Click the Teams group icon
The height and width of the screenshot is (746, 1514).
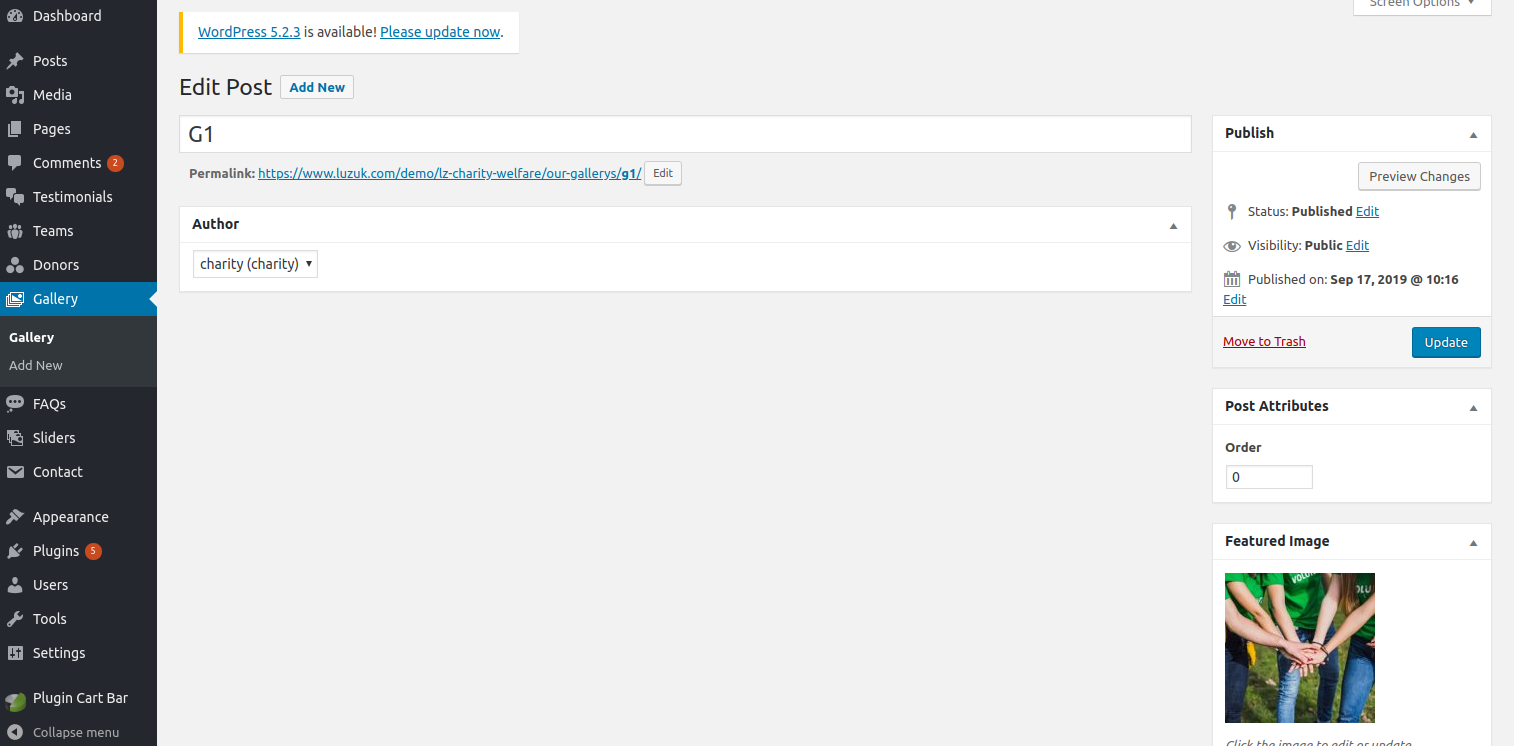point(15,231)
